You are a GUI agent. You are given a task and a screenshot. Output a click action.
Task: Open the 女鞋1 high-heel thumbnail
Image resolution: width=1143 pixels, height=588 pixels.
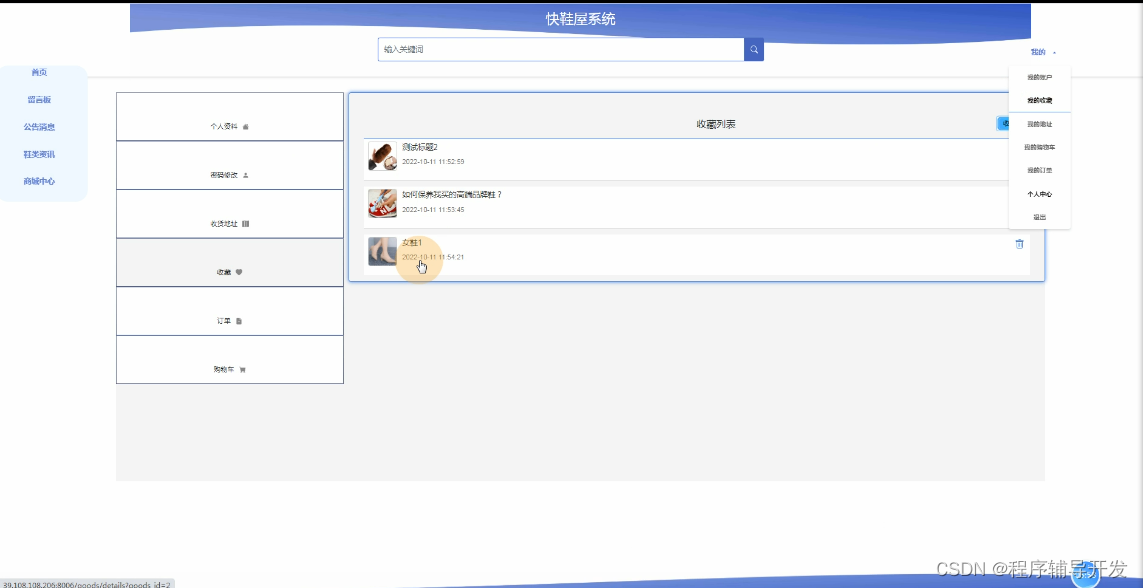pos(383,251)
